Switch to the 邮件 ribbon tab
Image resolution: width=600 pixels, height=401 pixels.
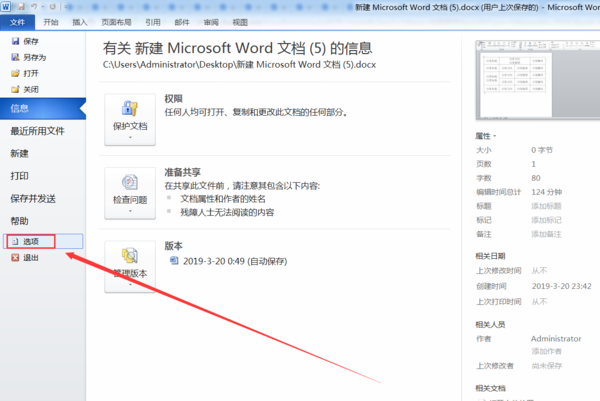[x=182, y=22]
